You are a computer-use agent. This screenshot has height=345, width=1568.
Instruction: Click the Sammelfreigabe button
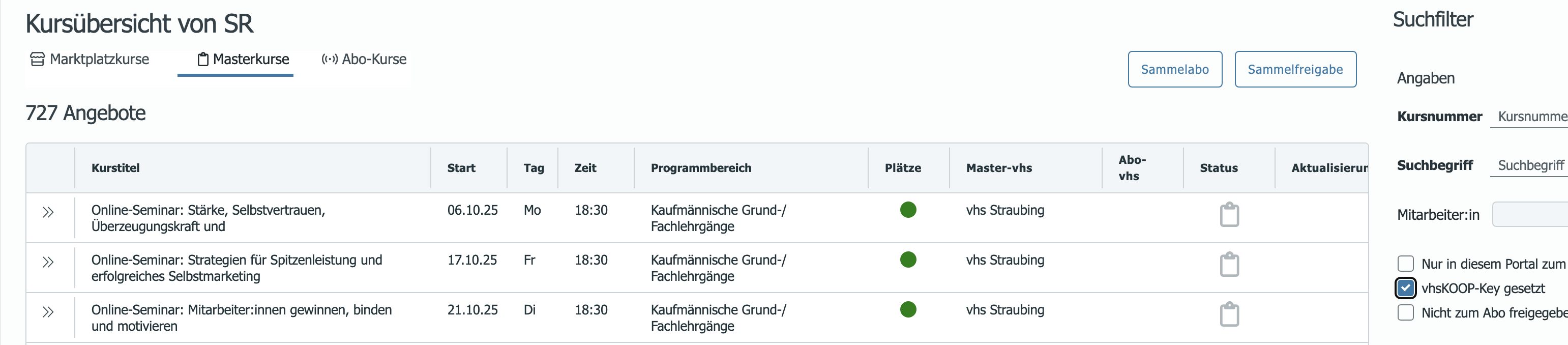tap(1295, 69)
